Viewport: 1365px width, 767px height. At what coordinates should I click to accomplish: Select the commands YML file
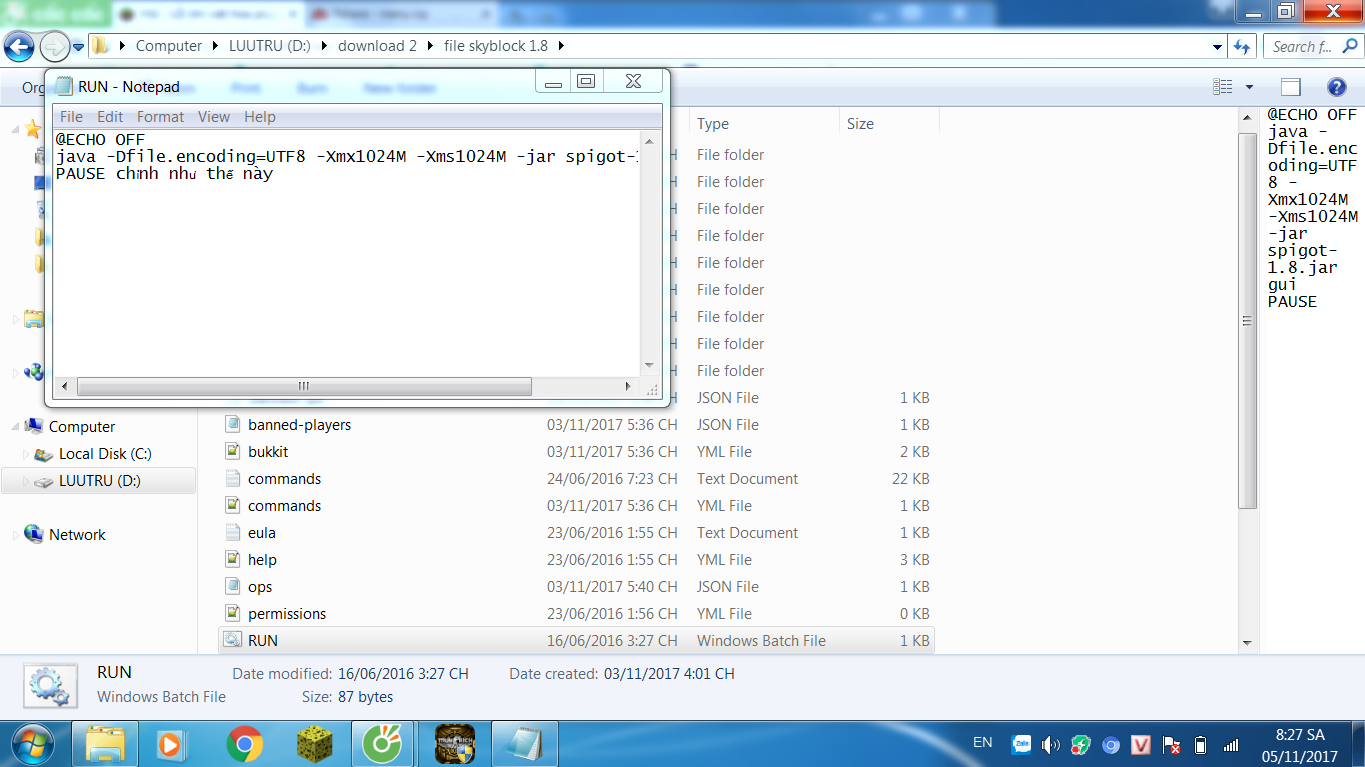point(577,506)
